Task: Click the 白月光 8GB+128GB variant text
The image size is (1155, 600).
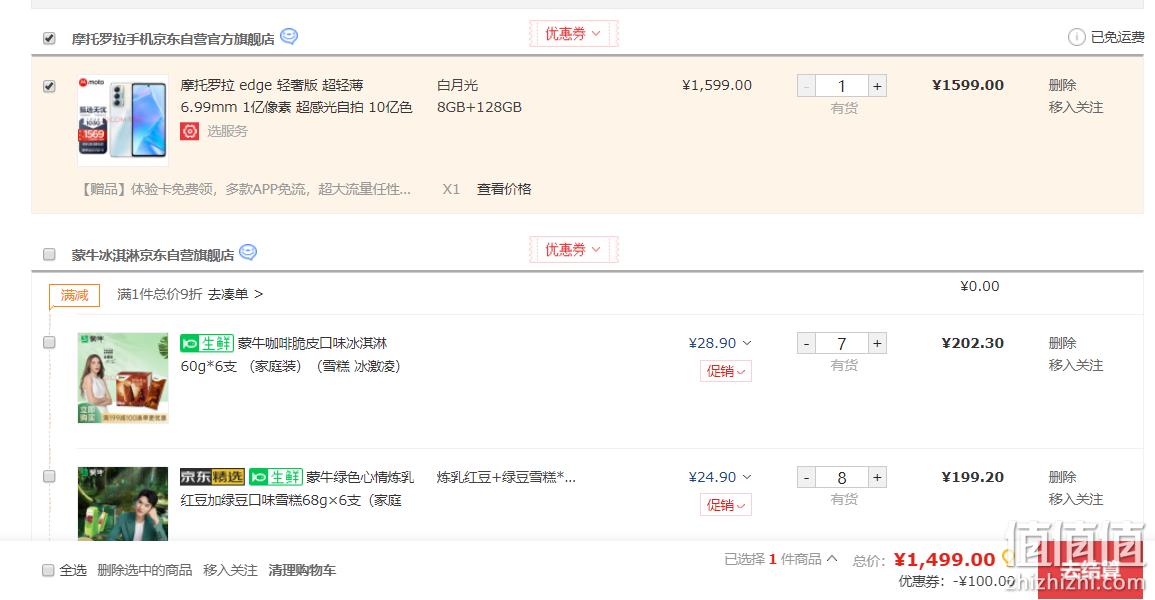Action: coord(480,96)
